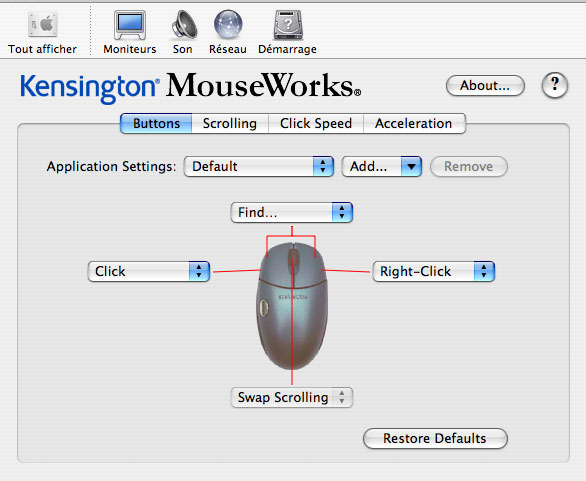Open Tout afficher in System Preferences toolbar
The image size is (586, 481).
[x=43, y=33]
